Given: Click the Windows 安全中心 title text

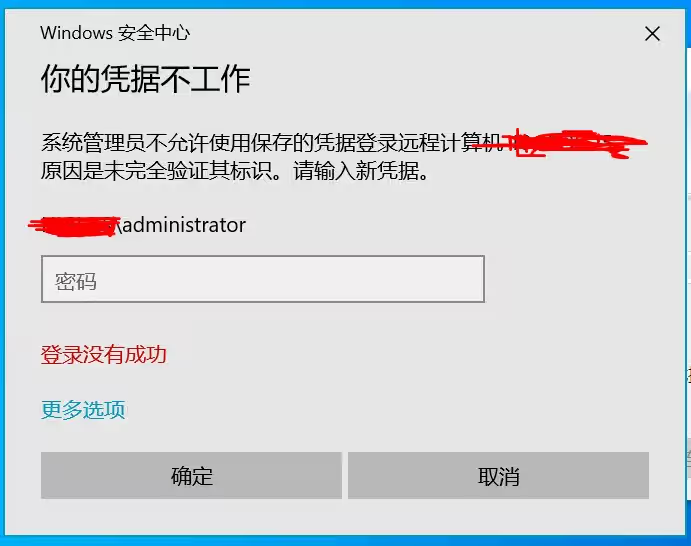Looking at the screenshot, I should click(115, 33).
